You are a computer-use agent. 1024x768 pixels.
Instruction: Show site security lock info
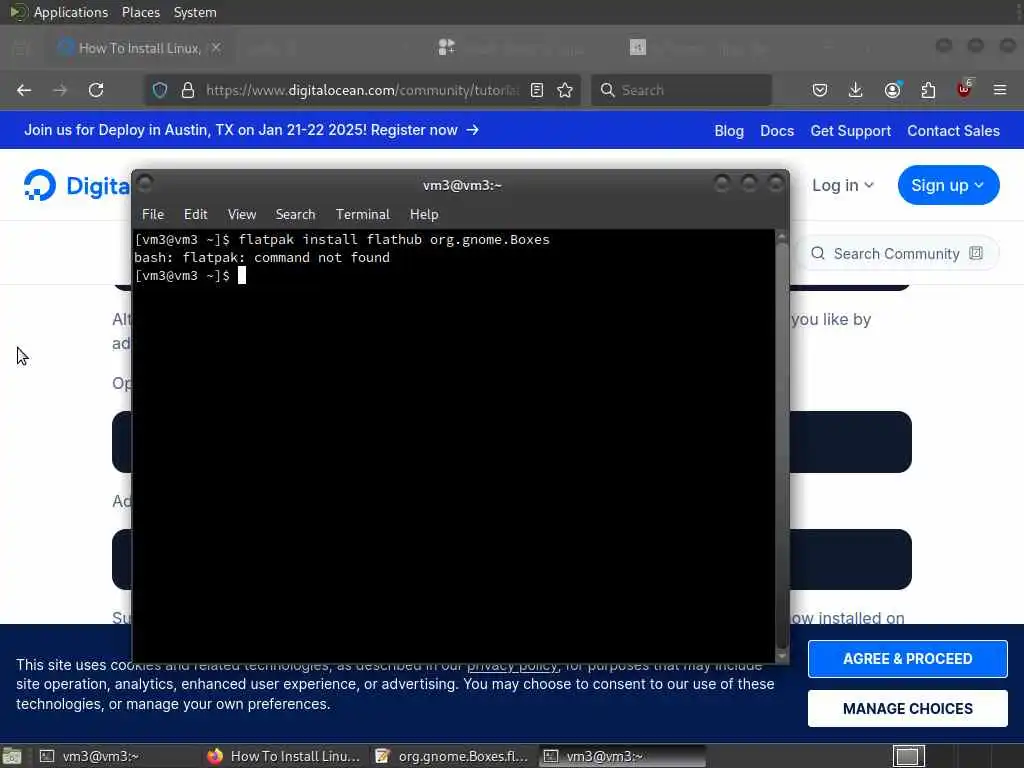[x=188, y=90]
